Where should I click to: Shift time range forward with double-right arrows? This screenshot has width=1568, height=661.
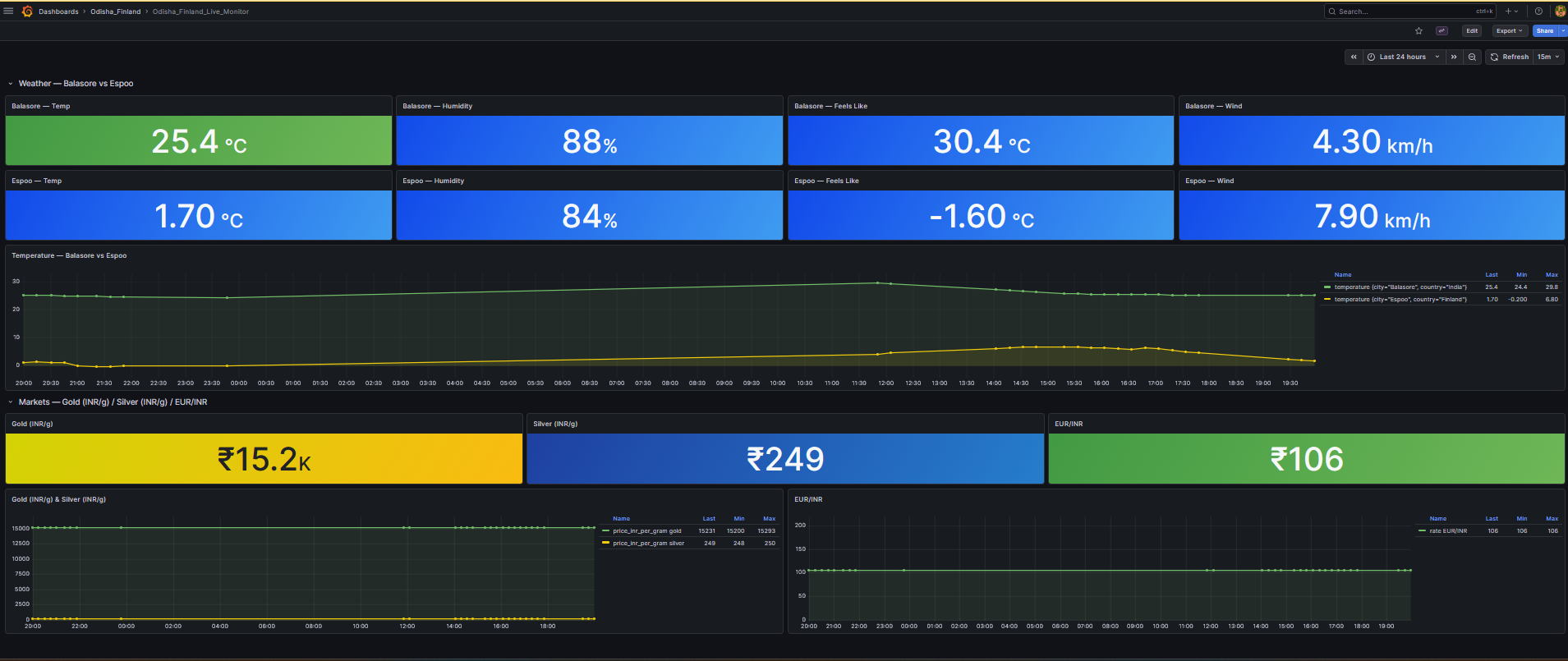[x=1454, y=57]
